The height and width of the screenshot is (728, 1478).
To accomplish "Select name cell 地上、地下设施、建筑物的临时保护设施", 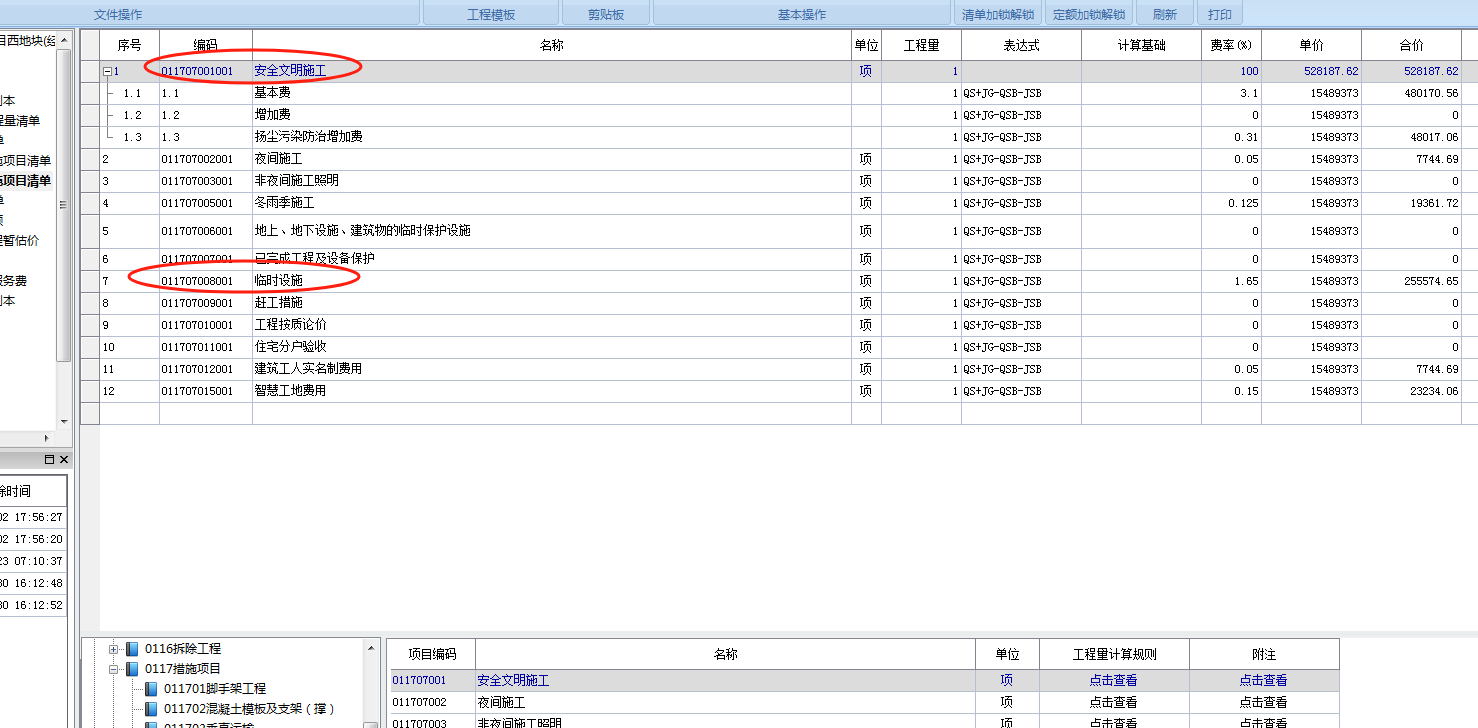I will (x=551, y=231).
